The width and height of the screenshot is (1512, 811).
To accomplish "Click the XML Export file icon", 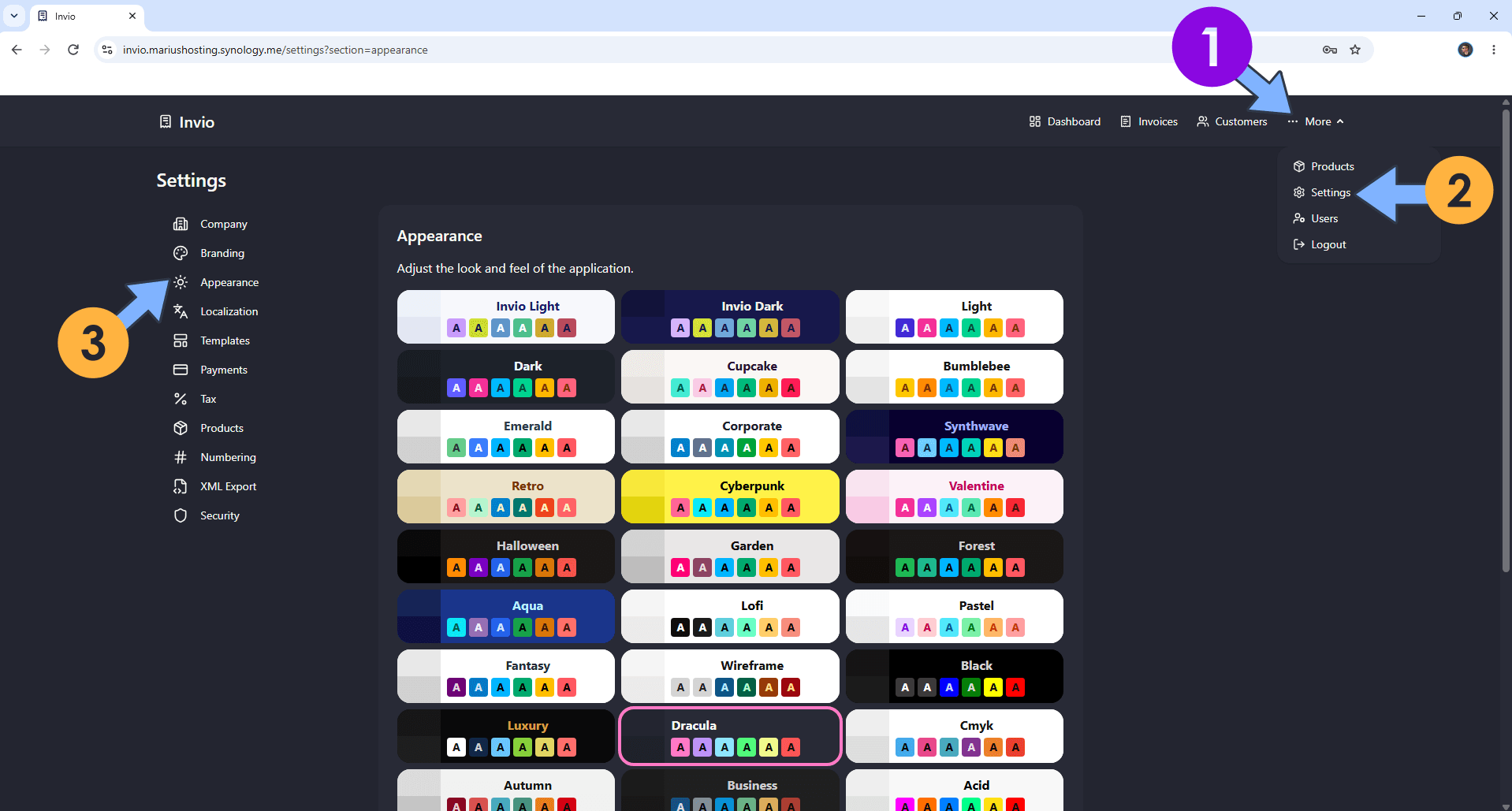I will (181, 486).
